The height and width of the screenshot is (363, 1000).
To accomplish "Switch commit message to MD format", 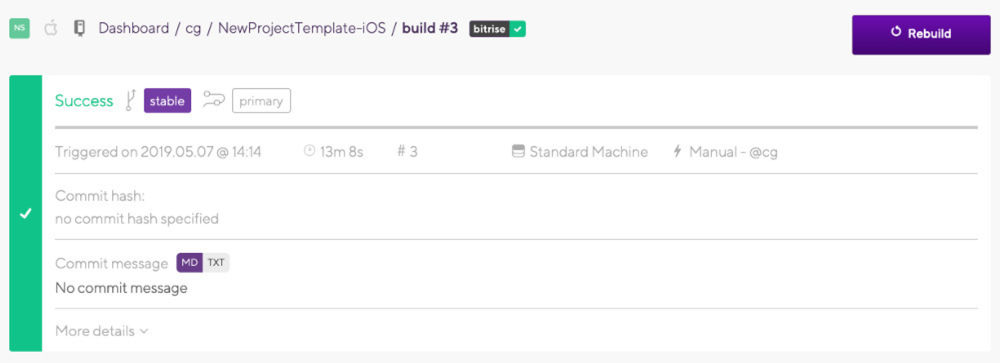I will click(x=189, y=263).
